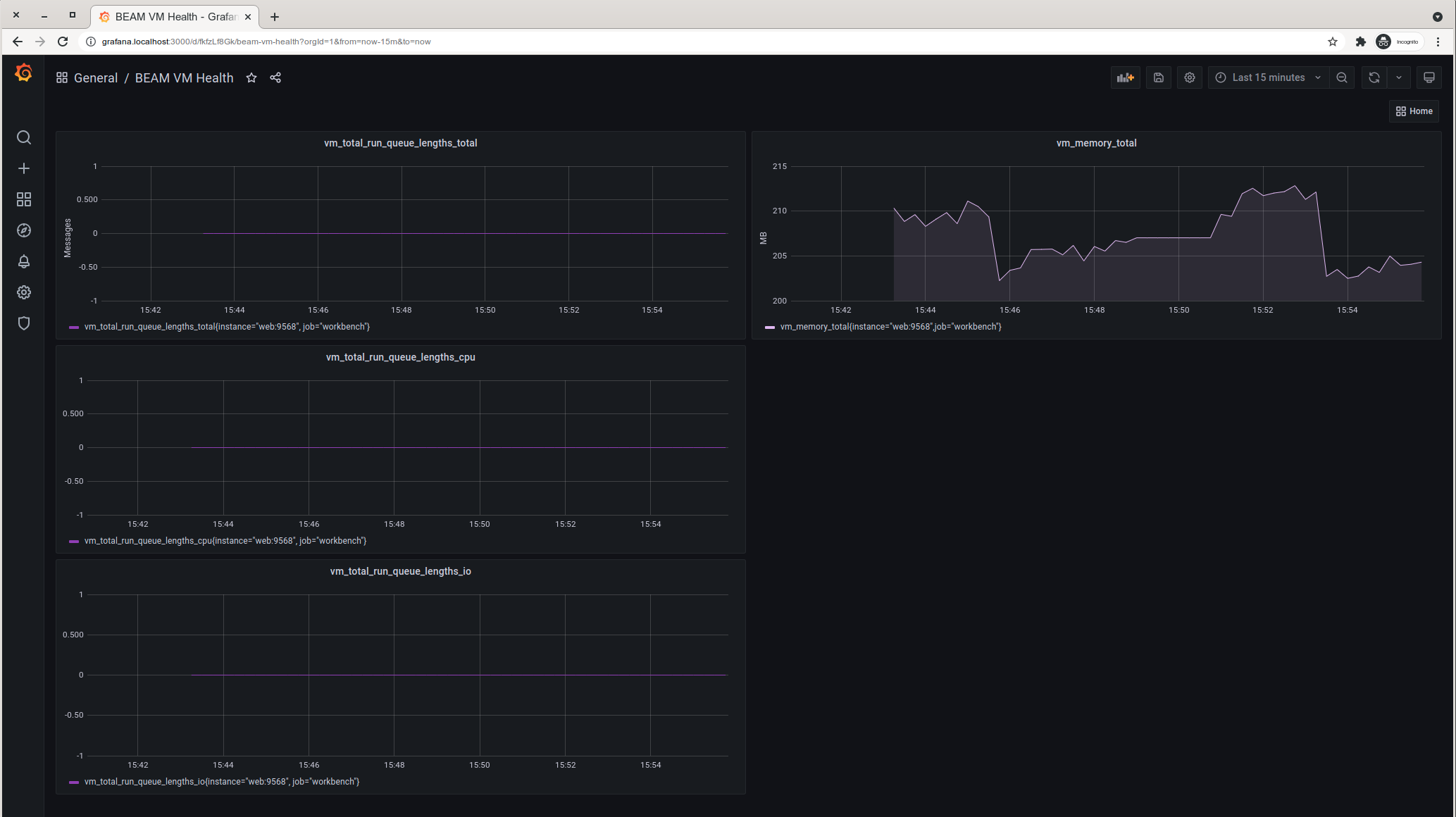View site information icon in address bar

click(x=90, y=42)
